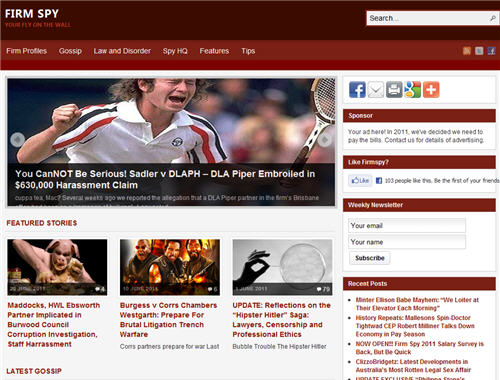The height and width of the screenshot is (380, 500).
Task: Click the Subscribe button
Action: coord(370,258)
